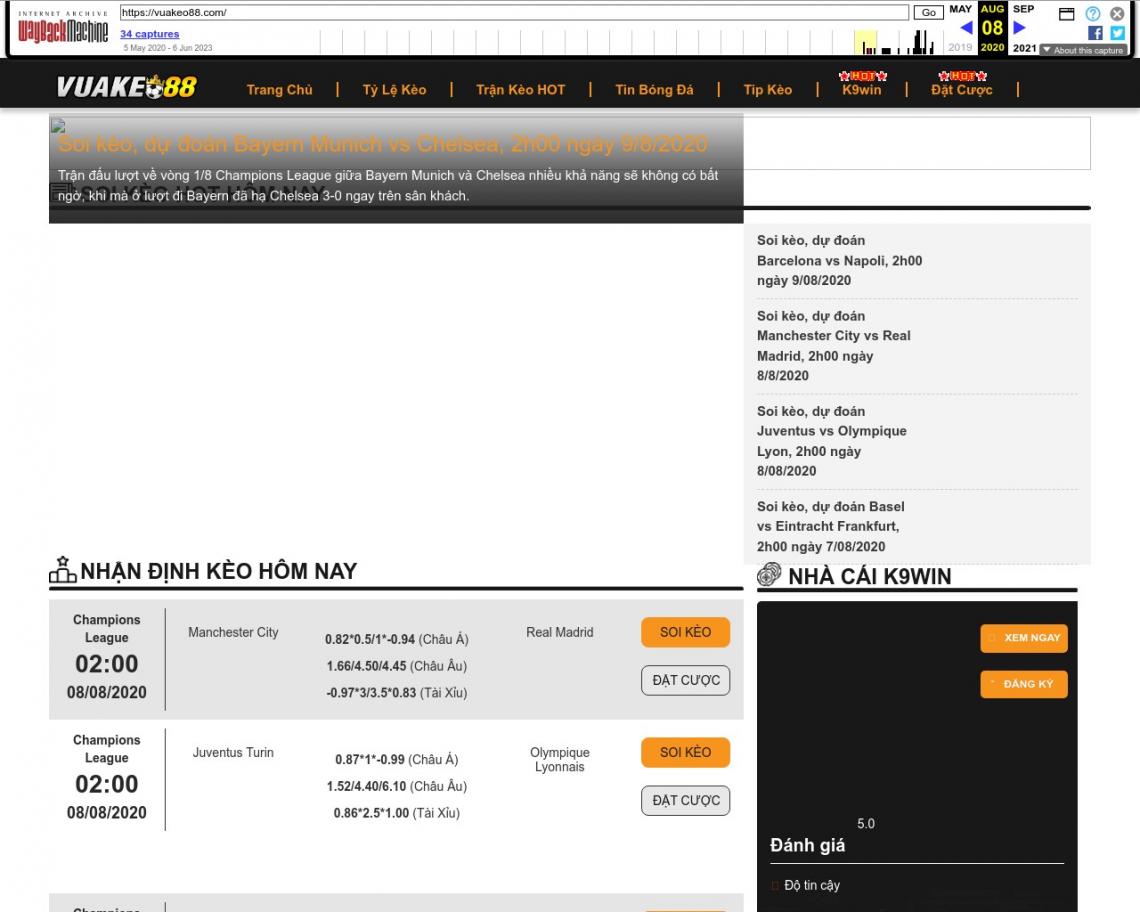Image resolution: width=1140 pixels, height=912 pixels.
Task: Click the odds "1.52/4.40/6.10 (Châu Âu)"
Action: click(x=397, y=786)
